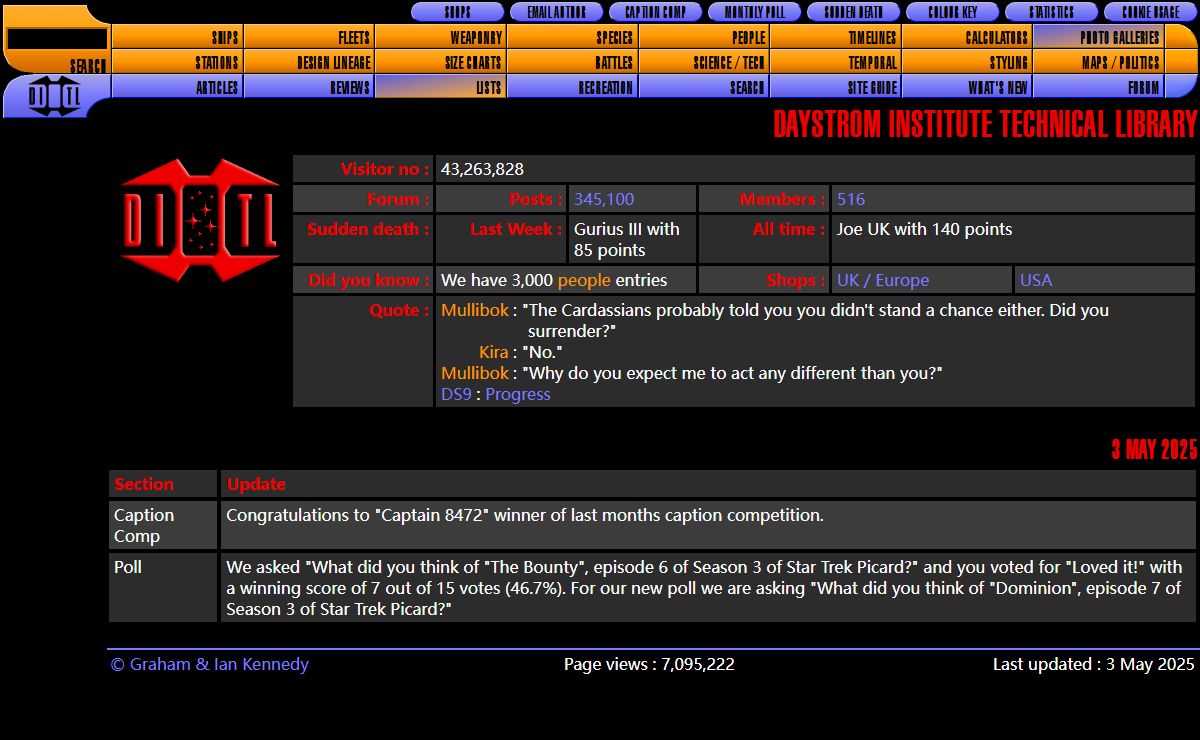Click the Graham & Ian Kennedy copyright link
1200x740 pixels.
click(210, 664)
